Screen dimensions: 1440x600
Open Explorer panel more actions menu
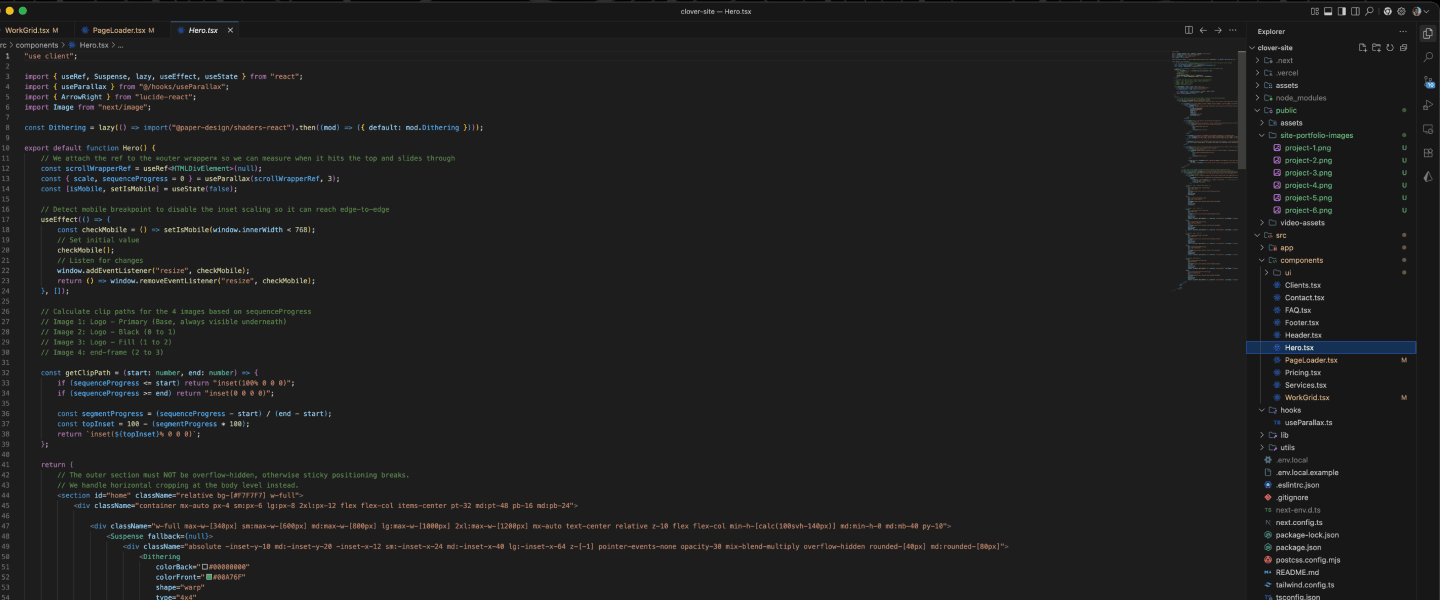(x=1403, y=31)
